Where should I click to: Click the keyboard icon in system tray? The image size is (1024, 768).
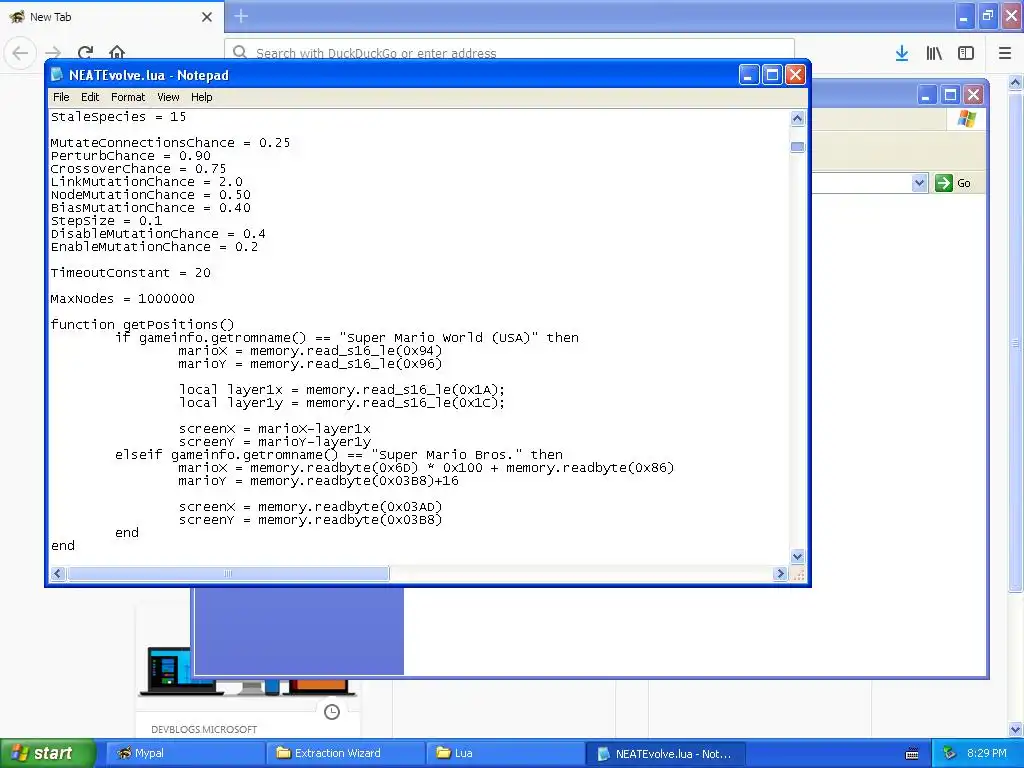(912, 754)
